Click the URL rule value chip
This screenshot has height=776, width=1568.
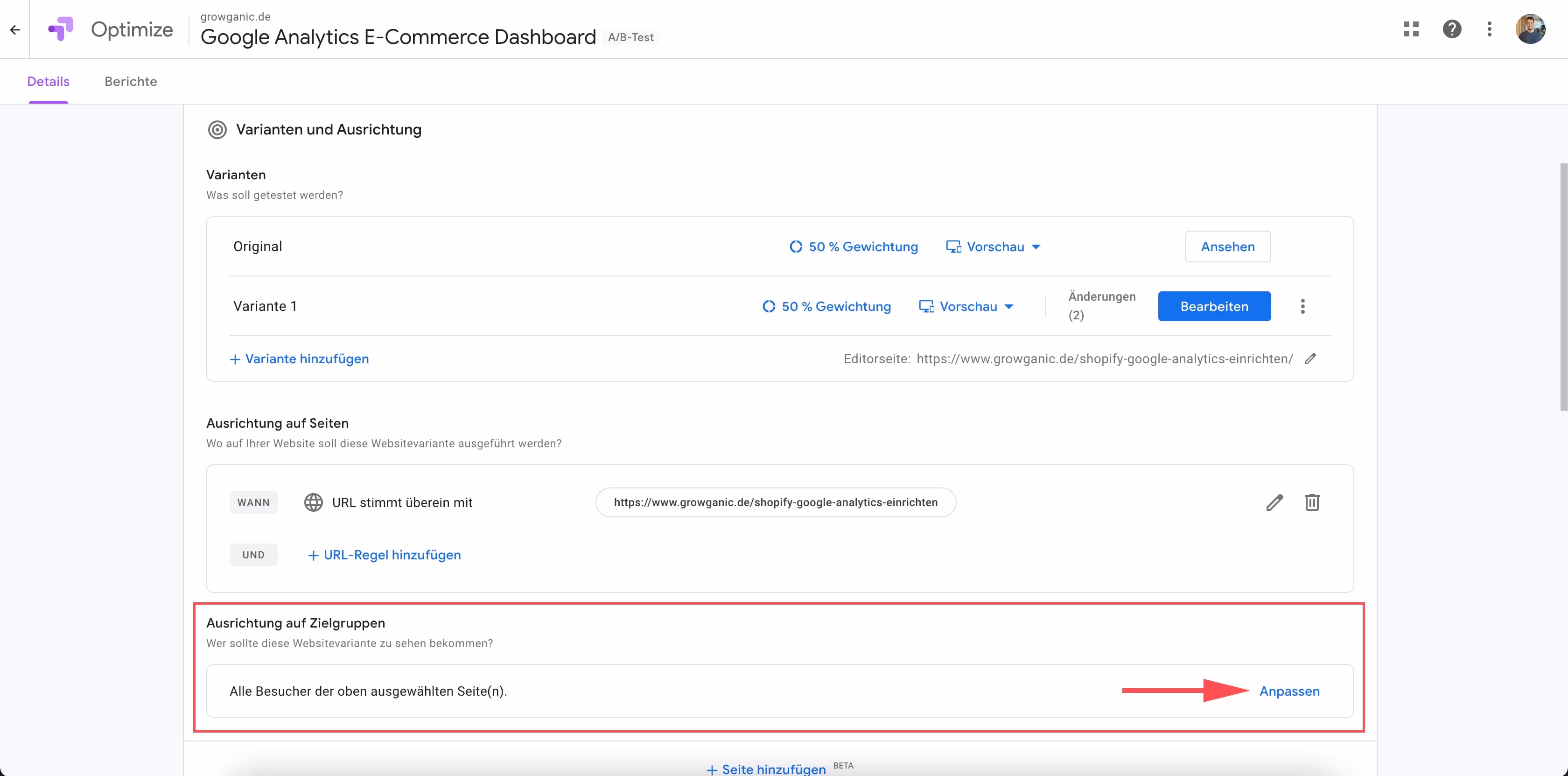[x=776, y=502]
